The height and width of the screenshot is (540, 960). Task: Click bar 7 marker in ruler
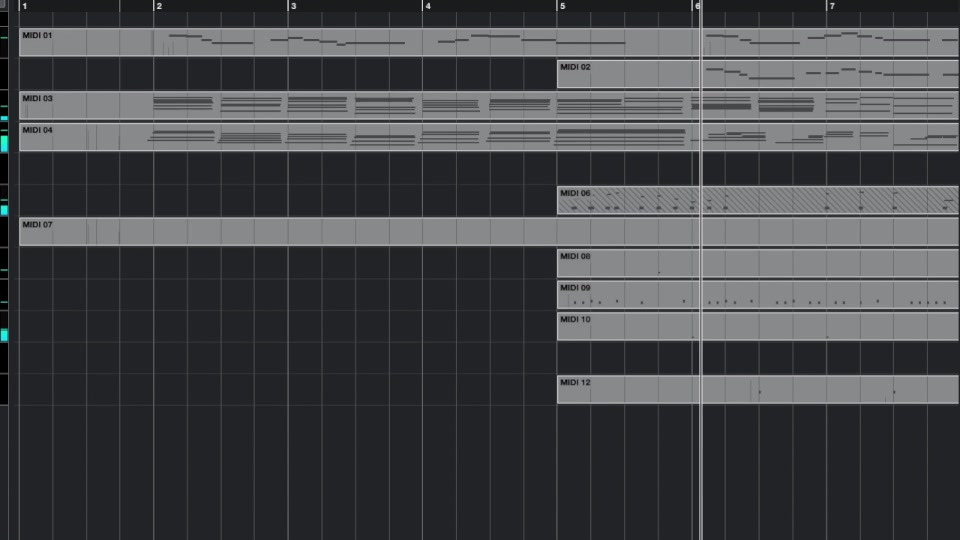[831, 6]
